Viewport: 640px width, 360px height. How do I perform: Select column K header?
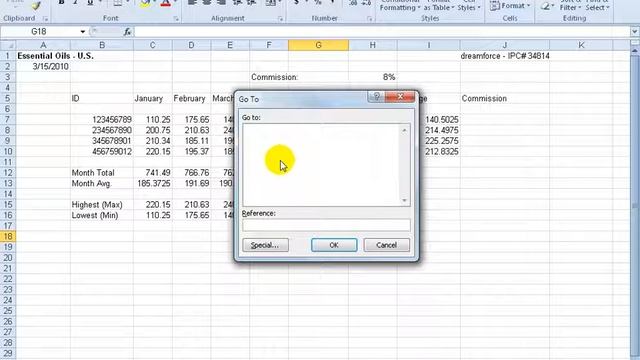581,45
